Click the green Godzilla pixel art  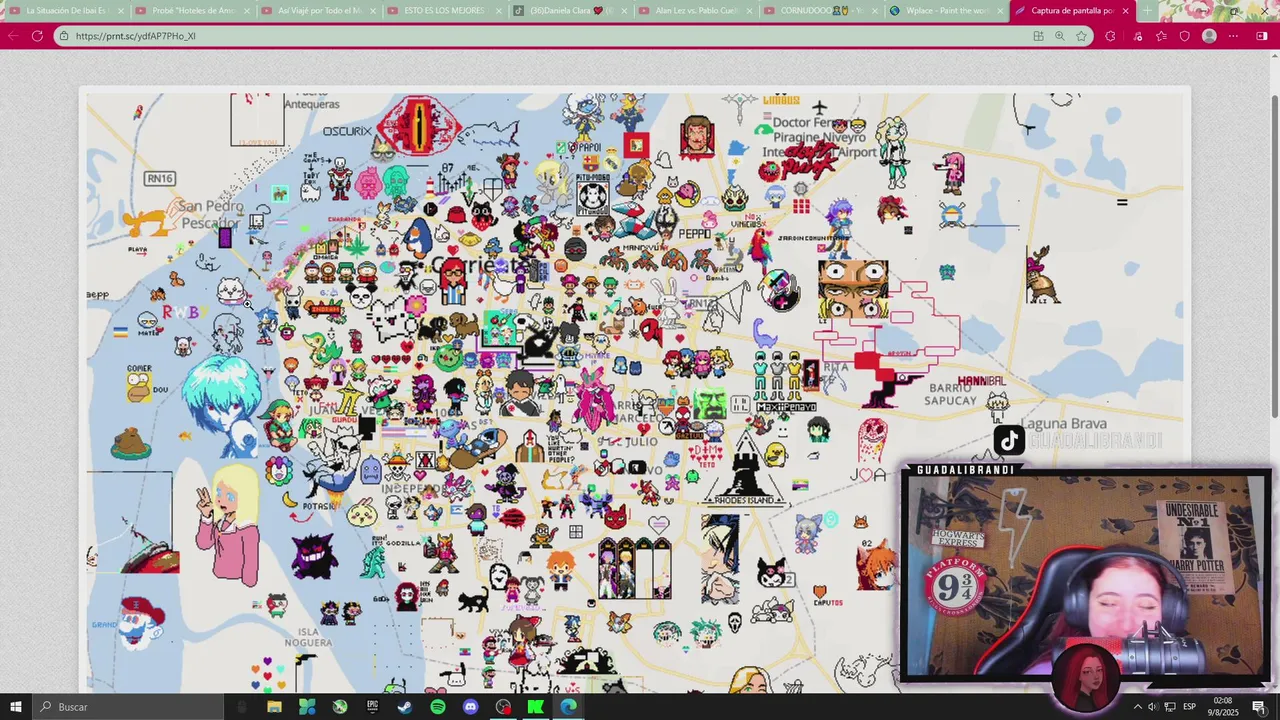(x=373, y=560)
